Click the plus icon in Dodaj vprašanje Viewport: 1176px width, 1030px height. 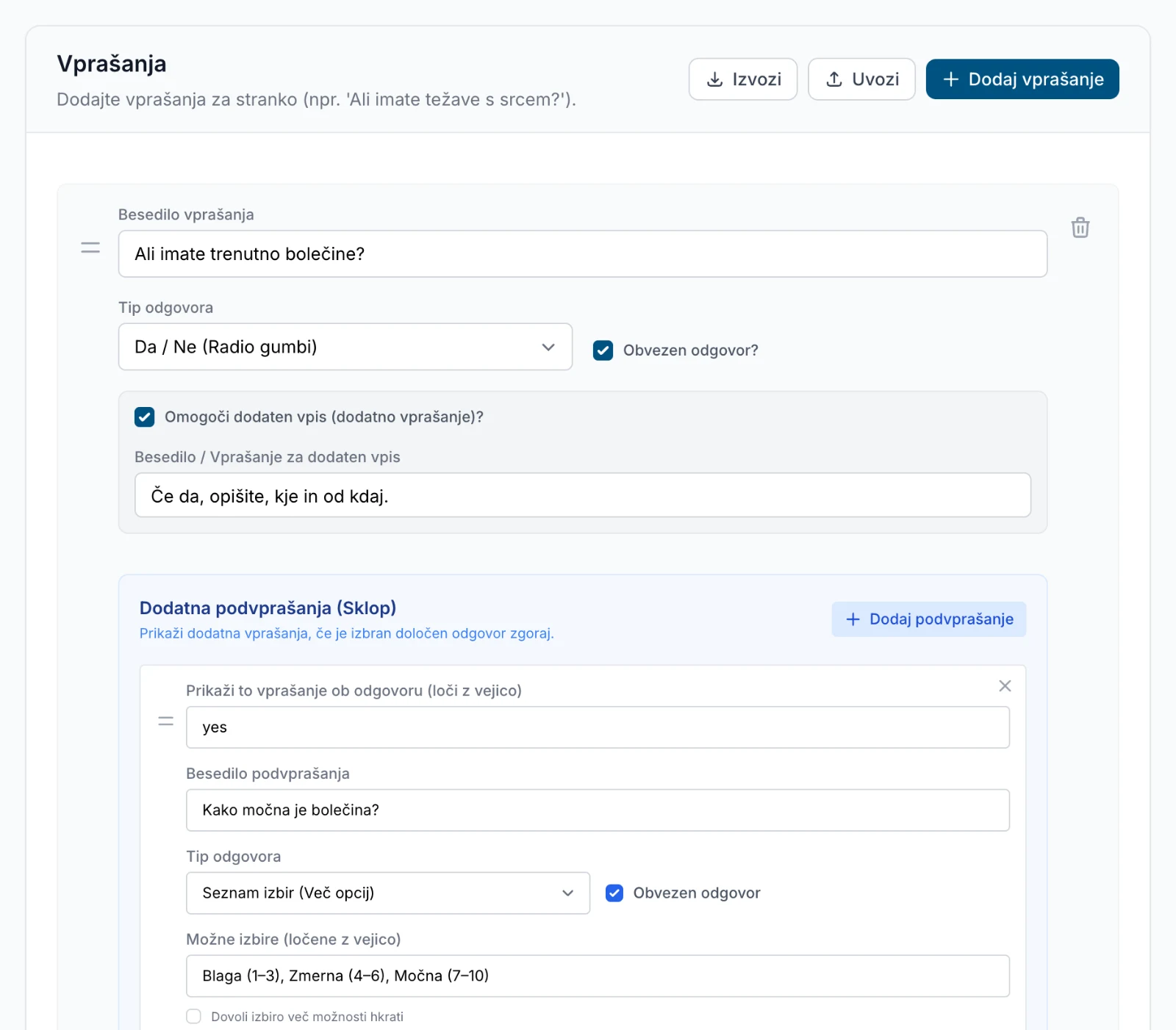tap(950, 79)
